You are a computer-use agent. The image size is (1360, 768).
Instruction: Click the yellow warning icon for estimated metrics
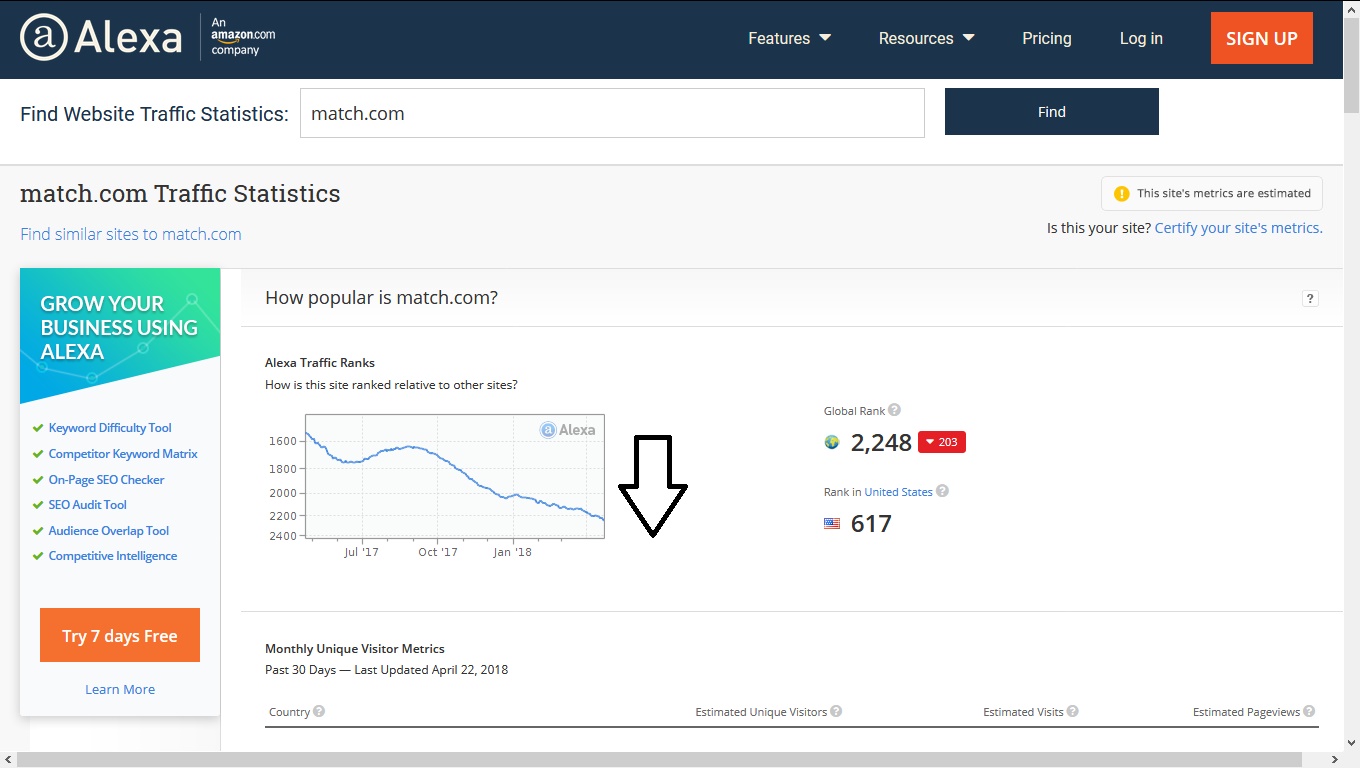1121,193
